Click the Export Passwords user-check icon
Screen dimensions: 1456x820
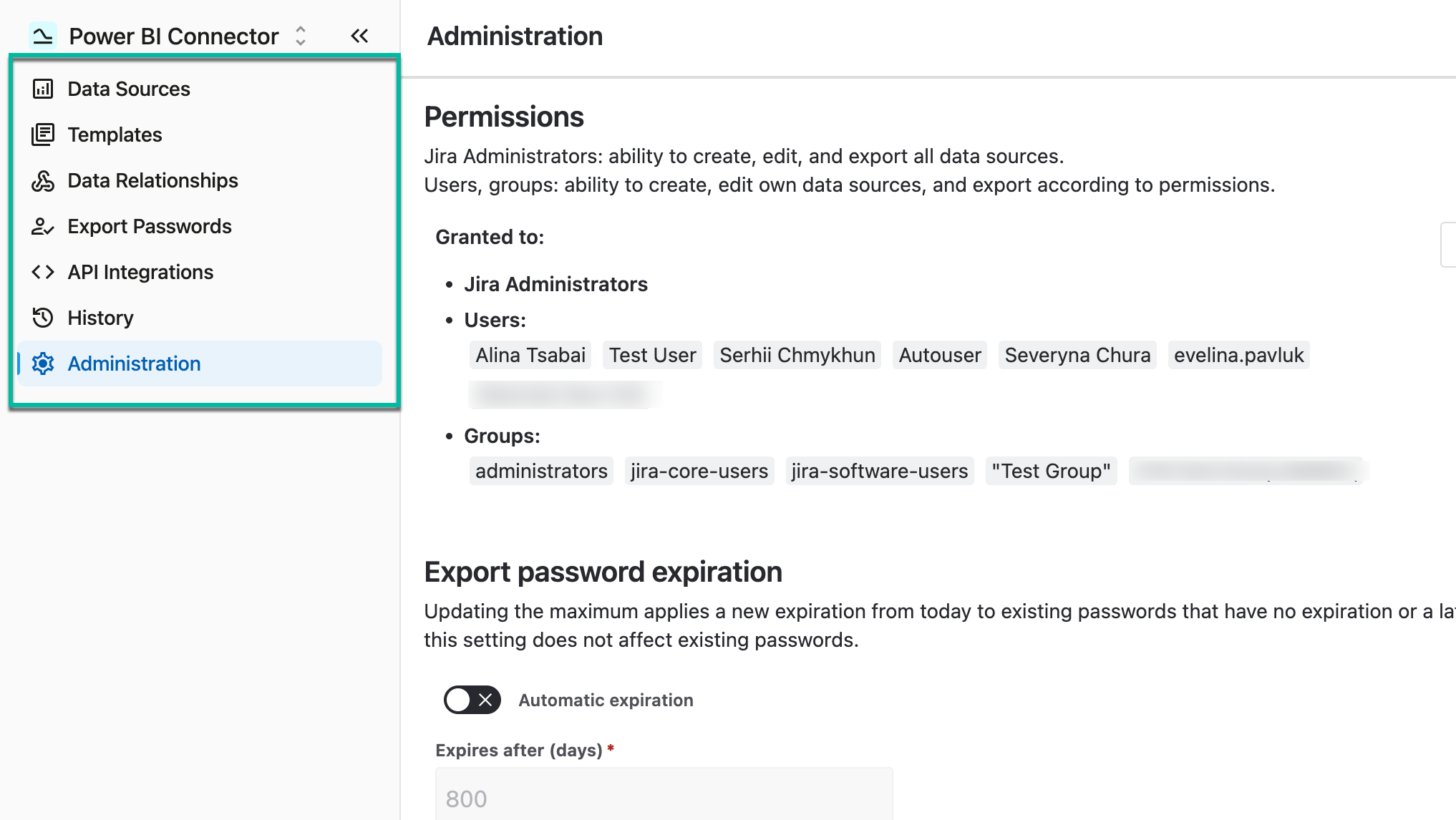coord(43,226)
